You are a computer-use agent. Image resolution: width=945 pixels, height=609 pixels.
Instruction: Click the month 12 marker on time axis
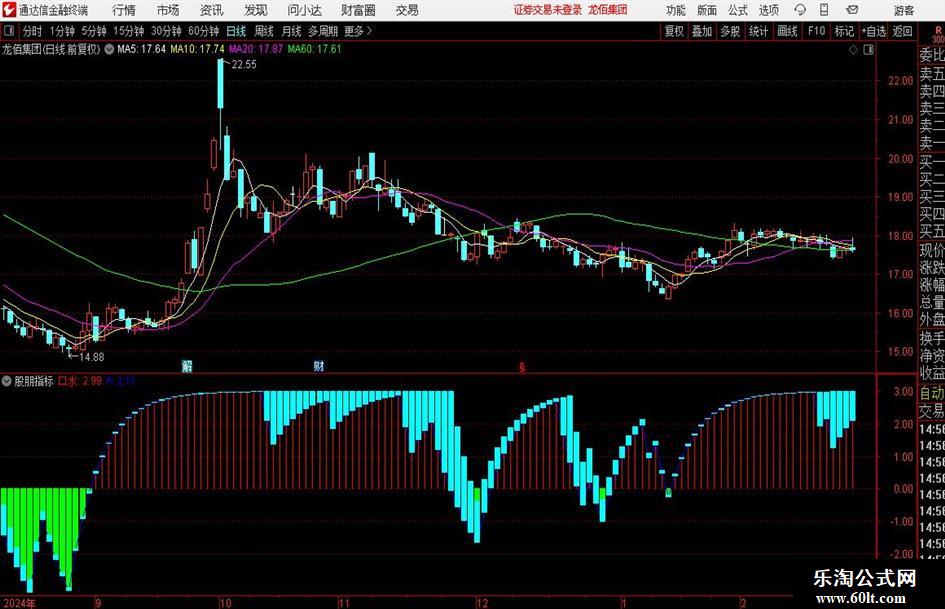[482, 603]
